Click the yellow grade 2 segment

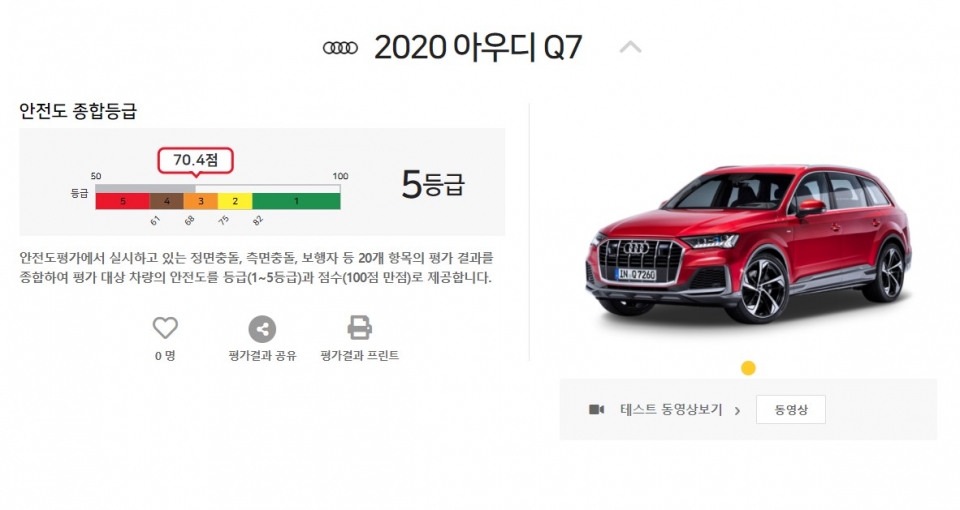(x=235, y=201)
